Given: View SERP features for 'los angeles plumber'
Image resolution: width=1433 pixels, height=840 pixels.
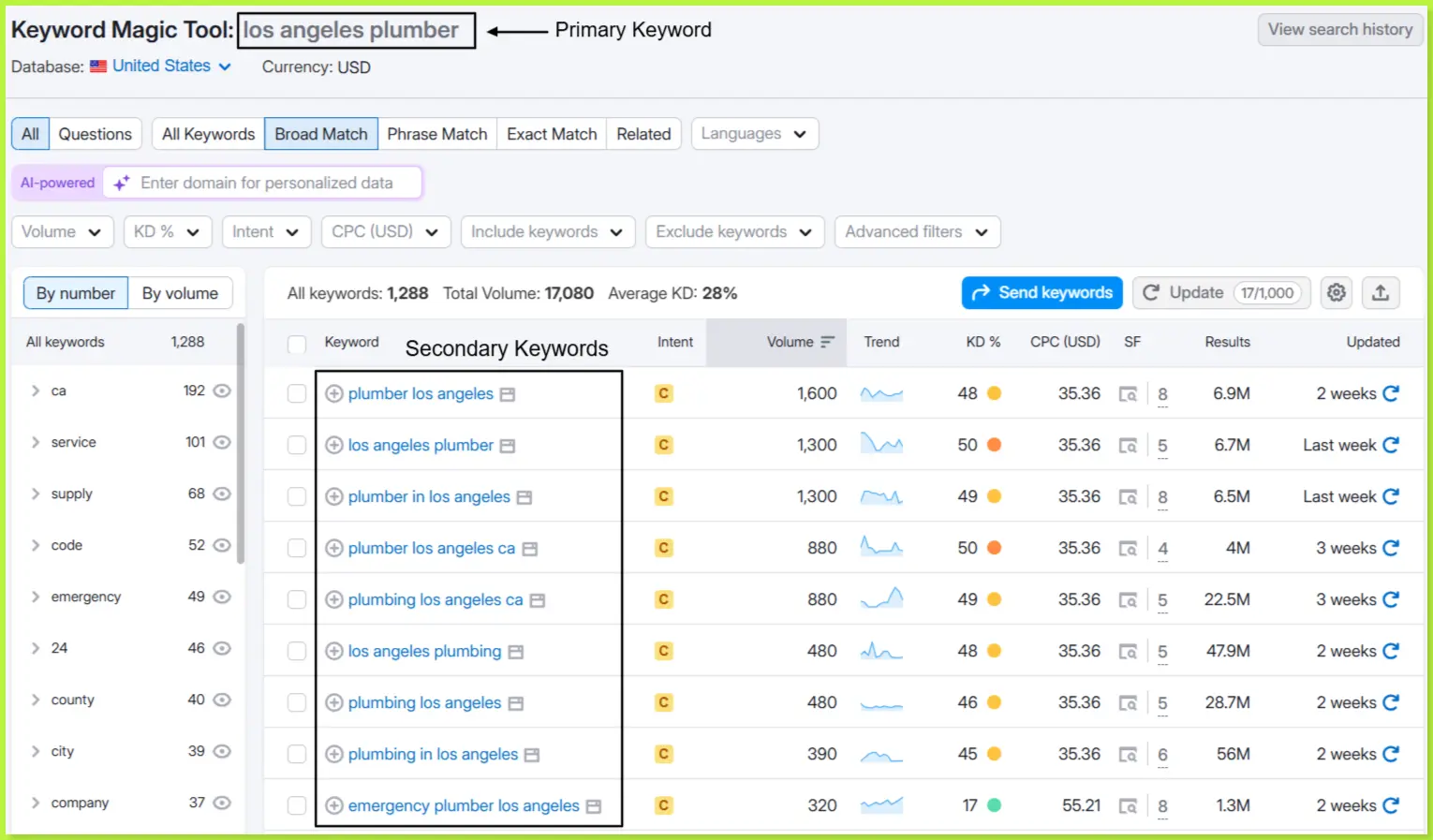Looking at the screenshot, I should [x=1129, y=446].
